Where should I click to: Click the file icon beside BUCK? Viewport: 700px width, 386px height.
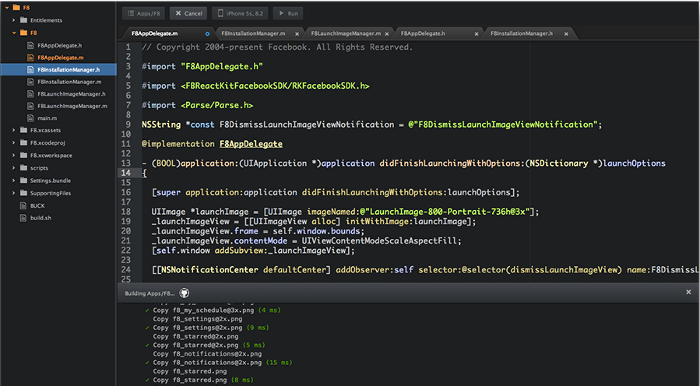pyautogui.click(x=23, y=206)
